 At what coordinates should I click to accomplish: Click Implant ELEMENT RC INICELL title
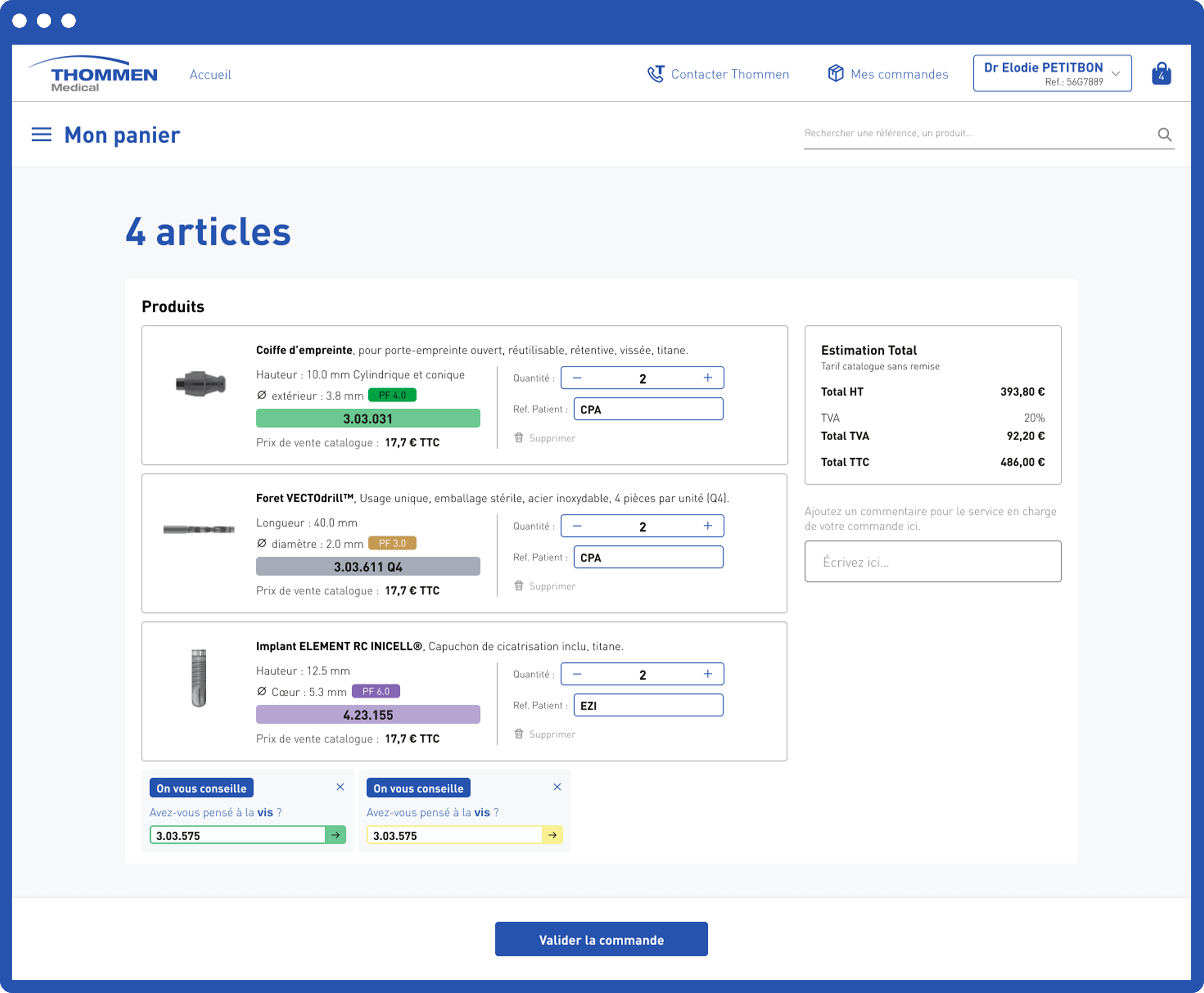pos(339,646)
